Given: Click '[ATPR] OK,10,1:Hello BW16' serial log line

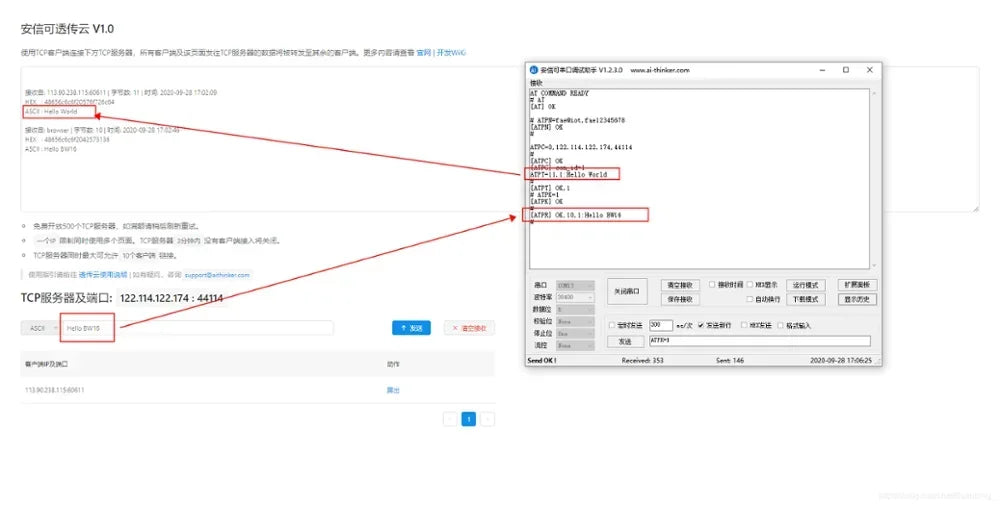Looking at the screenshot, I should (575, 216).
